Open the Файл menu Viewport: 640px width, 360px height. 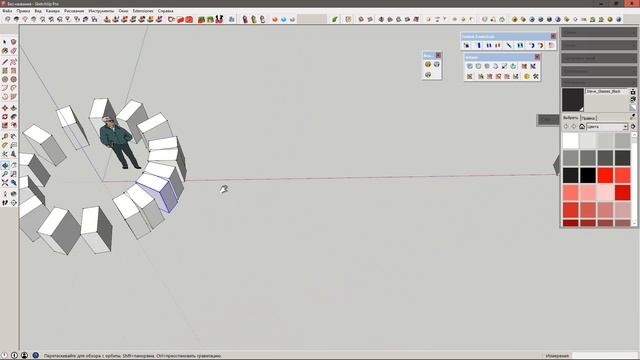coord(7,11)
